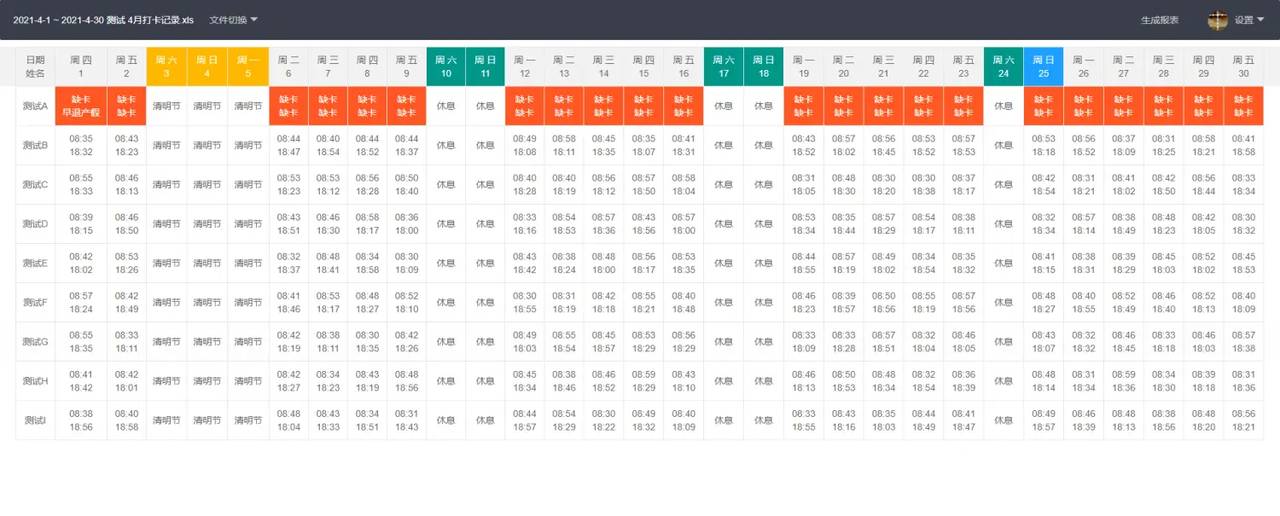
Task: Click 测试I's 08:38 18:56 cell on day 1
Action: pyautogui.click(x=81, y=420)
